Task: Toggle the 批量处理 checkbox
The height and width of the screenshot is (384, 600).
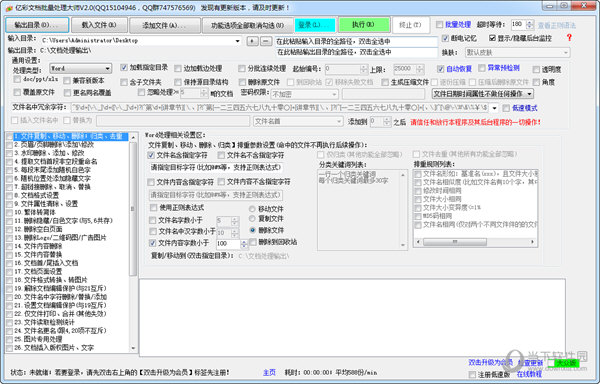Action: coord(439,24)
